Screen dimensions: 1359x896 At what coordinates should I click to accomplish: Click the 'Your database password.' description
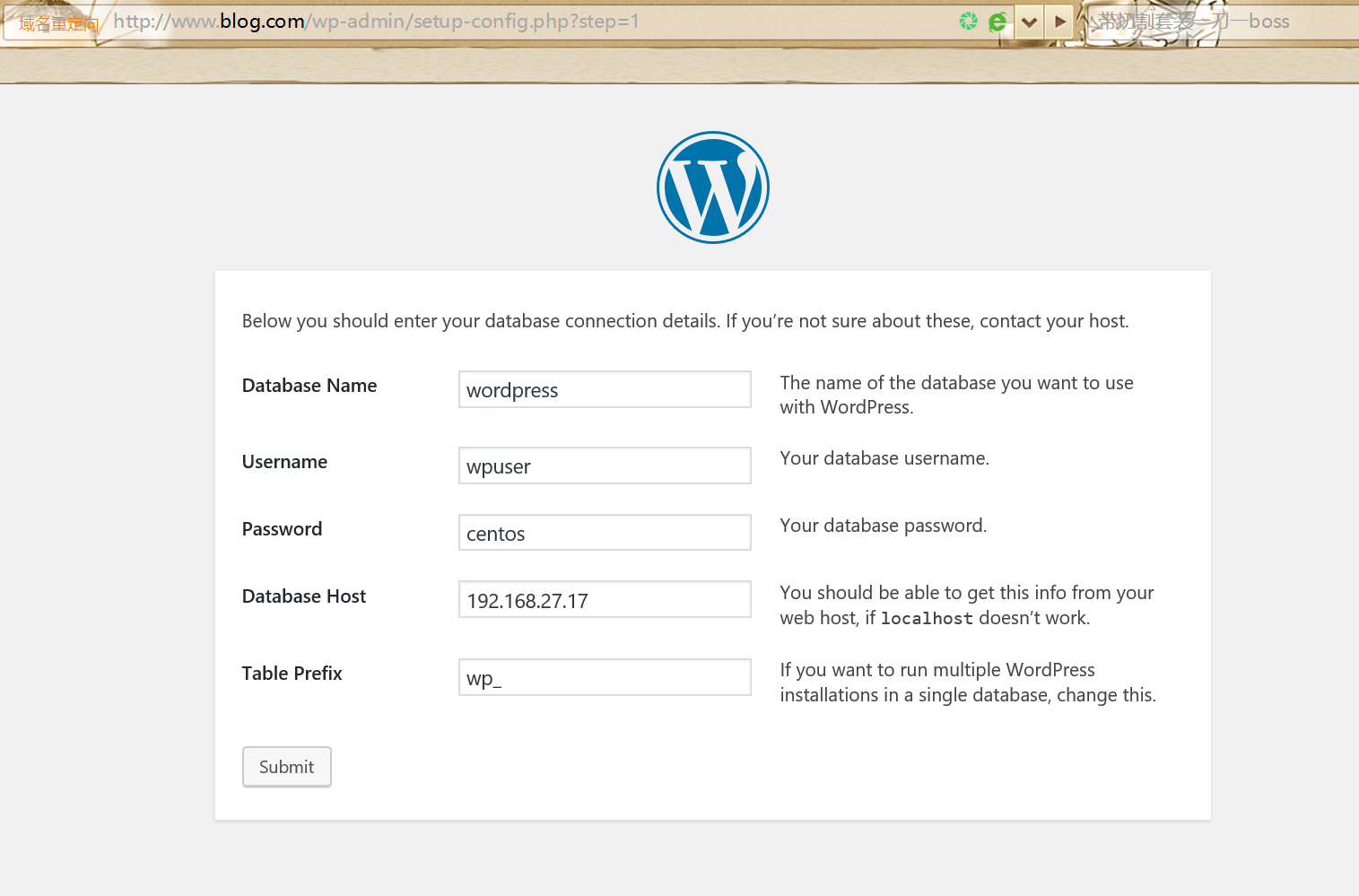(x=884, y=526)
